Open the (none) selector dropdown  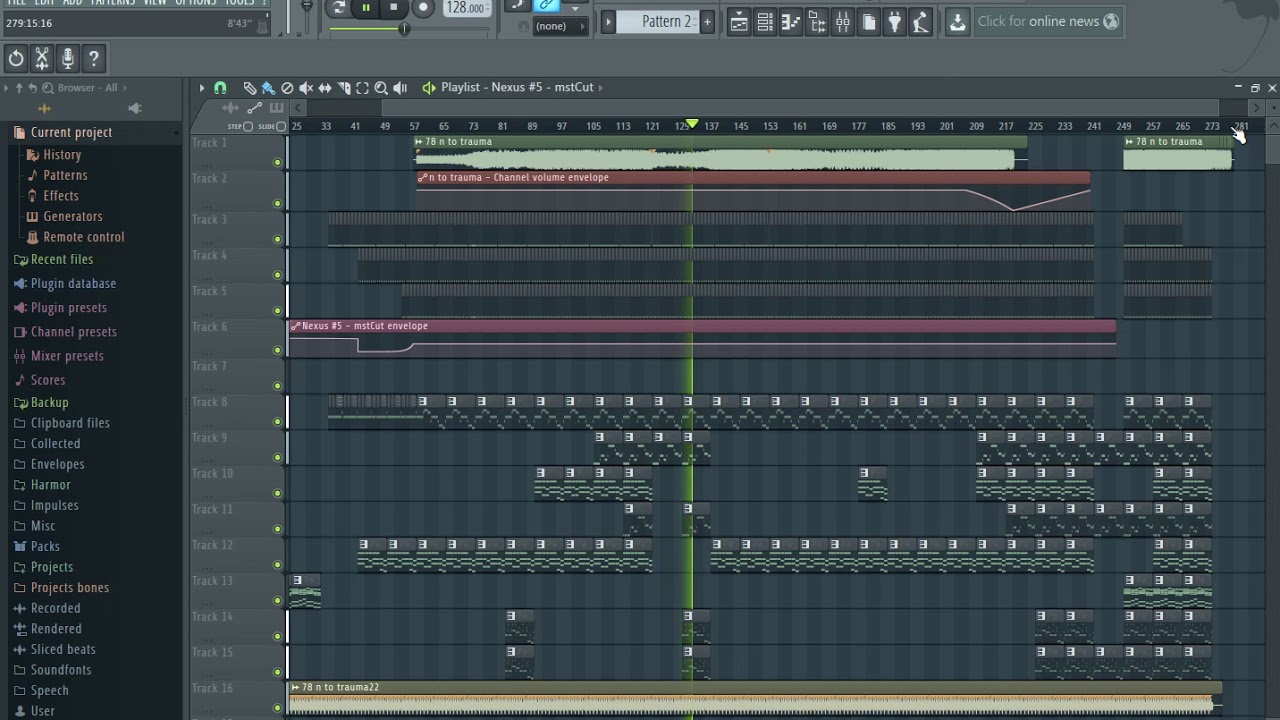point(560,26)
